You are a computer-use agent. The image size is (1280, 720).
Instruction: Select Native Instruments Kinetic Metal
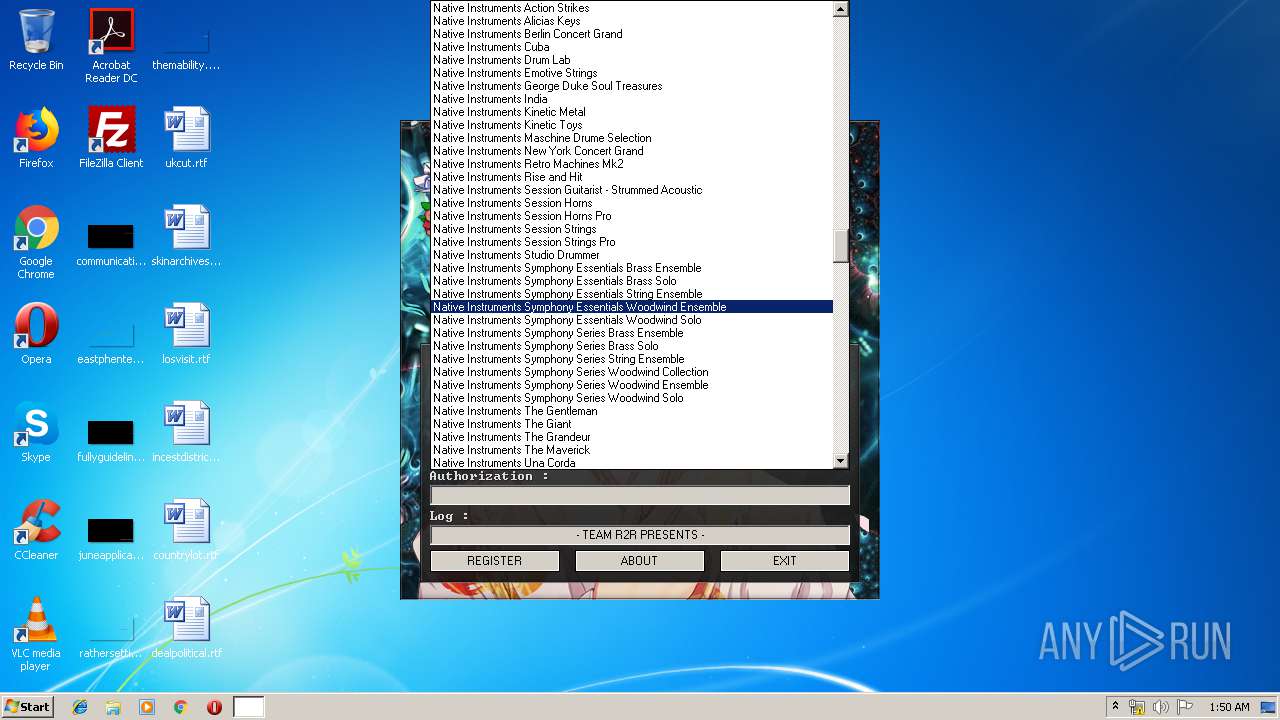coord(632,112)
